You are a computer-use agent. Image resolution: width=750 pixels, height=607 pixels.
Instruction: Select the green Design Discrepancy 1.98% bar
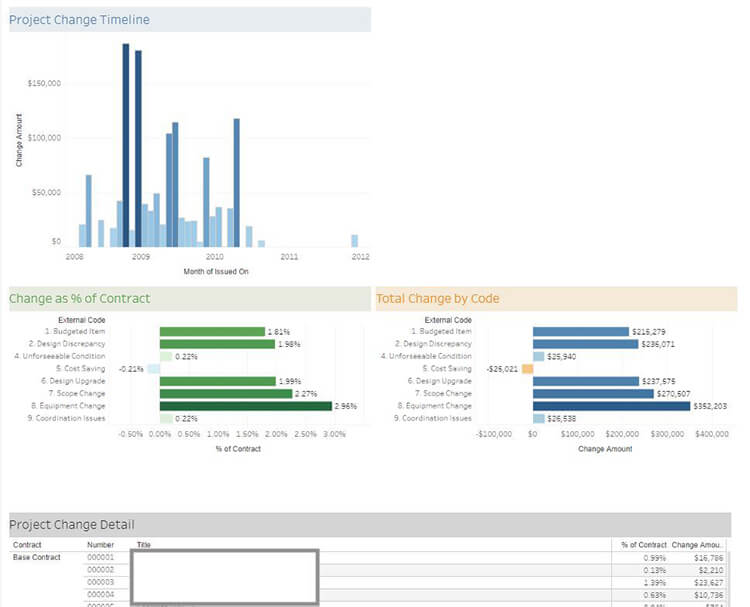coord(217,344)
